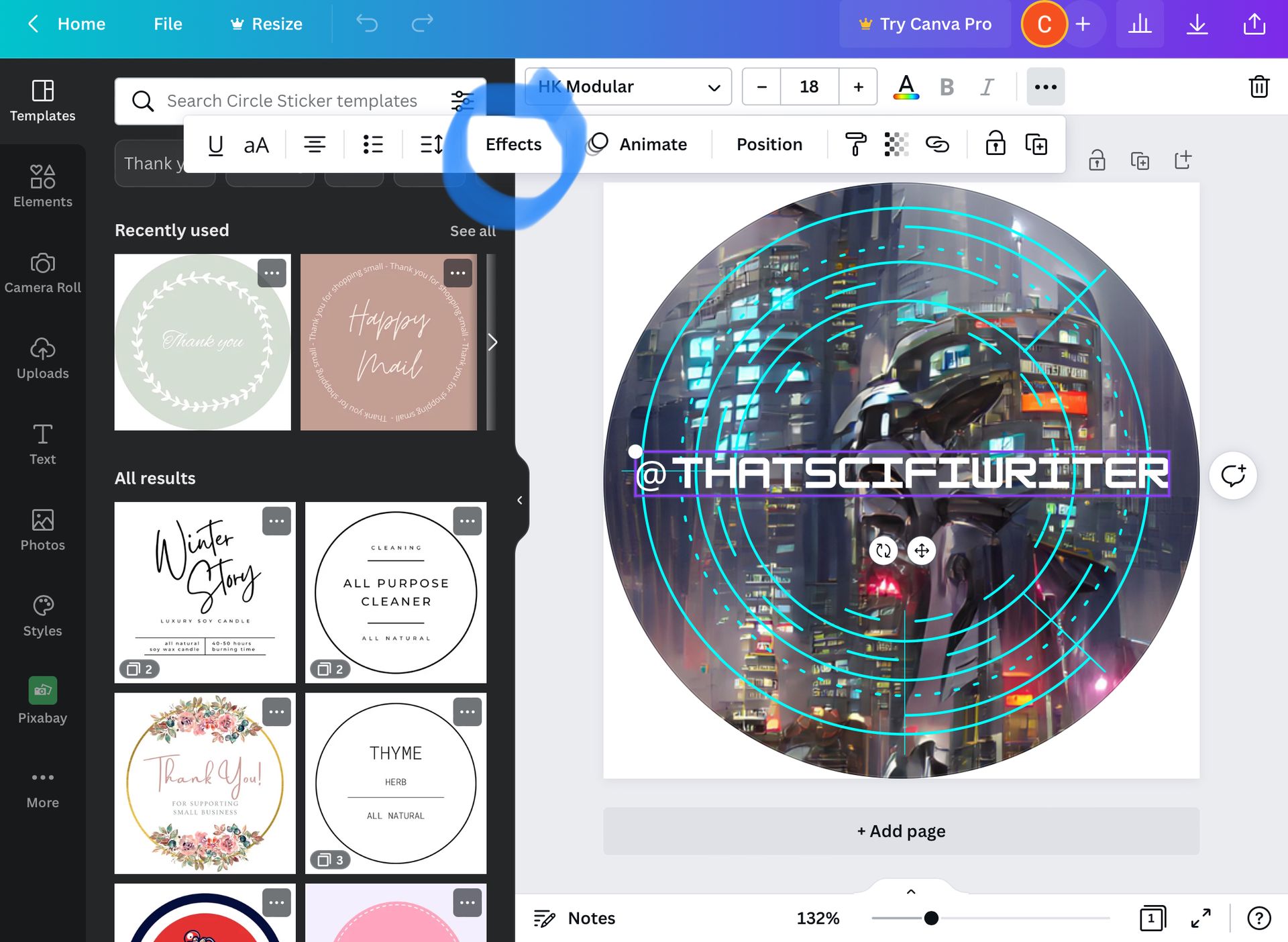Open the File menu
The width and height of the screenshot is (1288, 942).
point(168,24)
